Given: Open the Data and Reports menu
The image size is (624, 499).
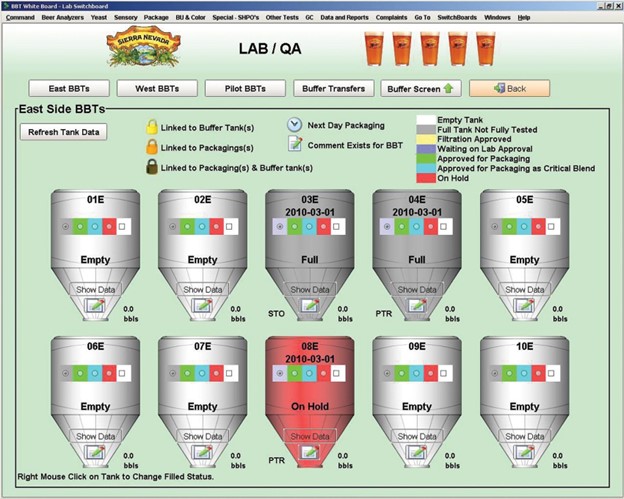Looking at the screenshot, I should click(x=343, y=17).
